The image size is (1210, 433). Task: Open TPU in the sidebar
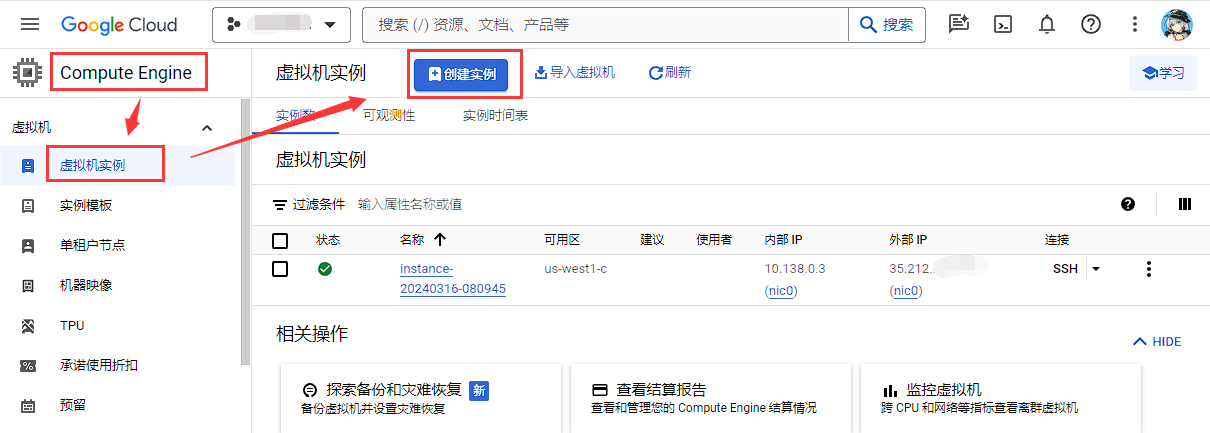point(73,325)
